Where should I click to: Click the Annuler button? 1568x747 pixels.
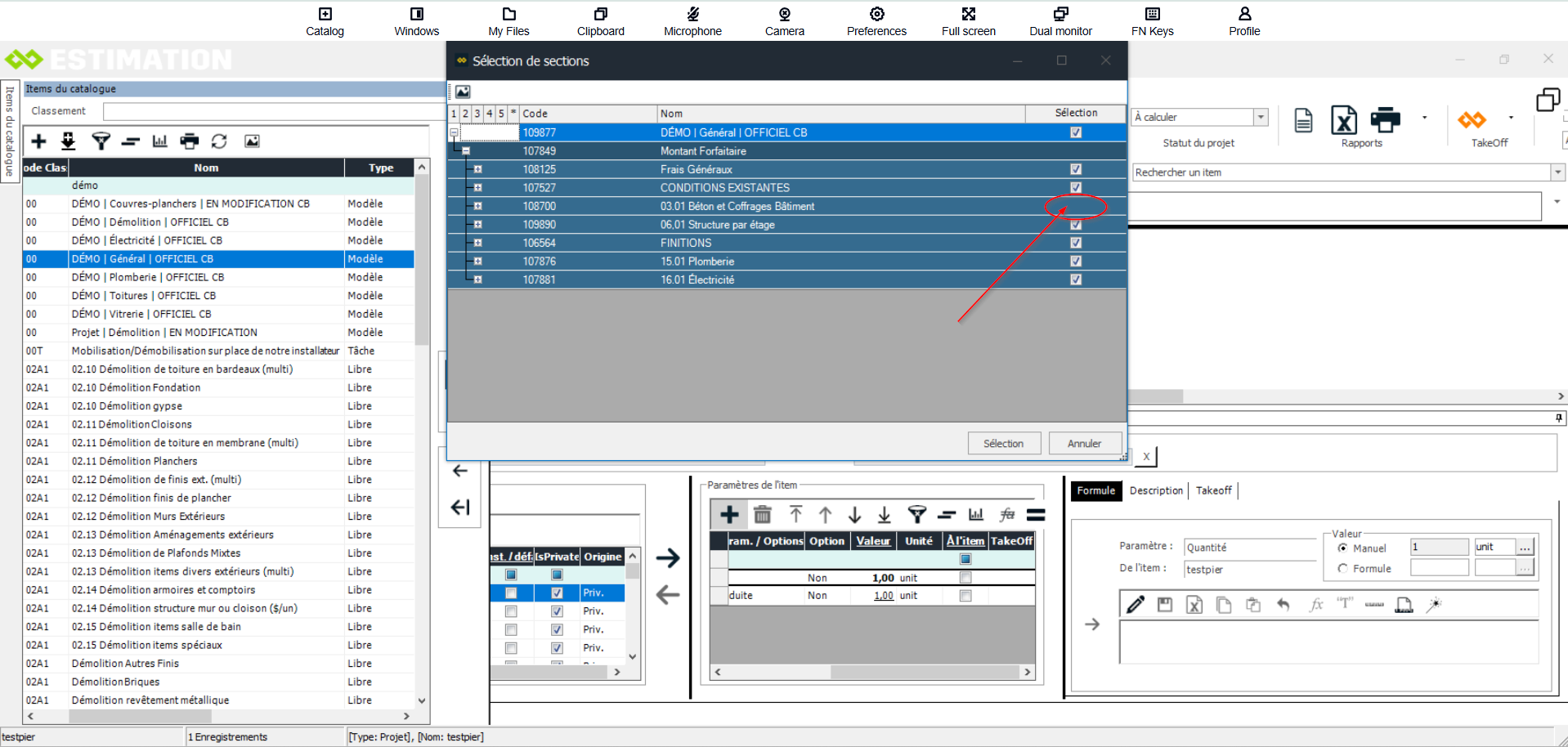pos(1084,444)
